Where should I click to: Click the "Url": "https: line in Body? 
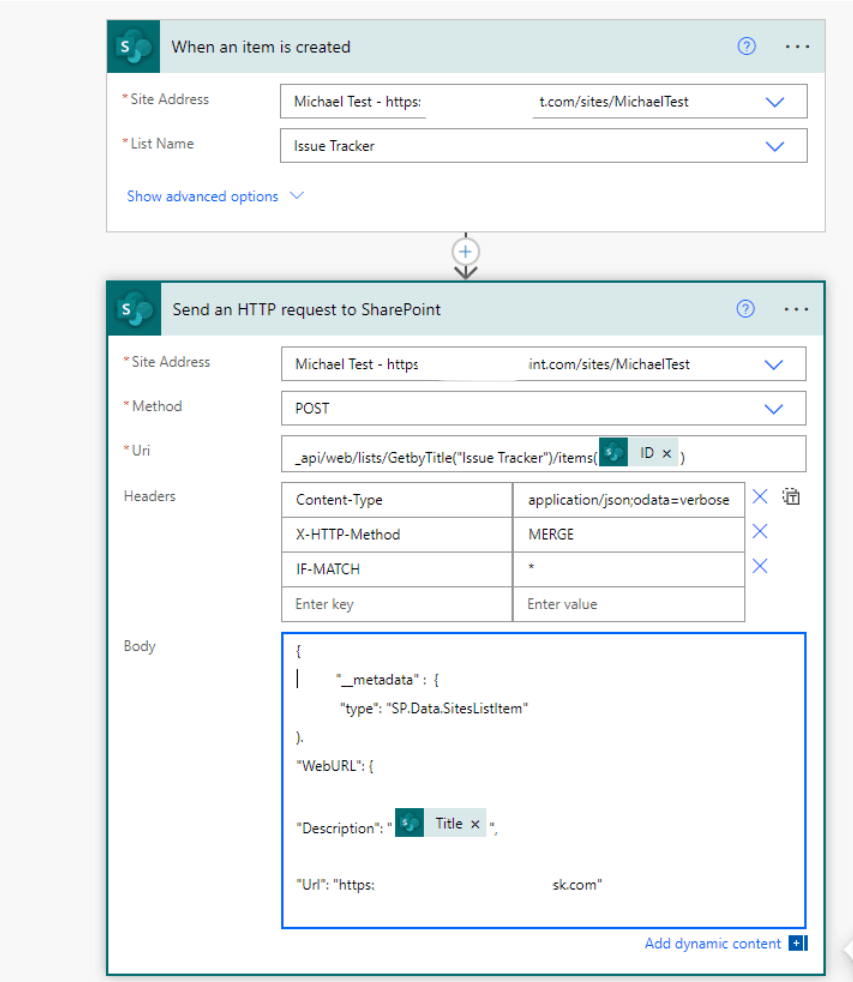448,884
